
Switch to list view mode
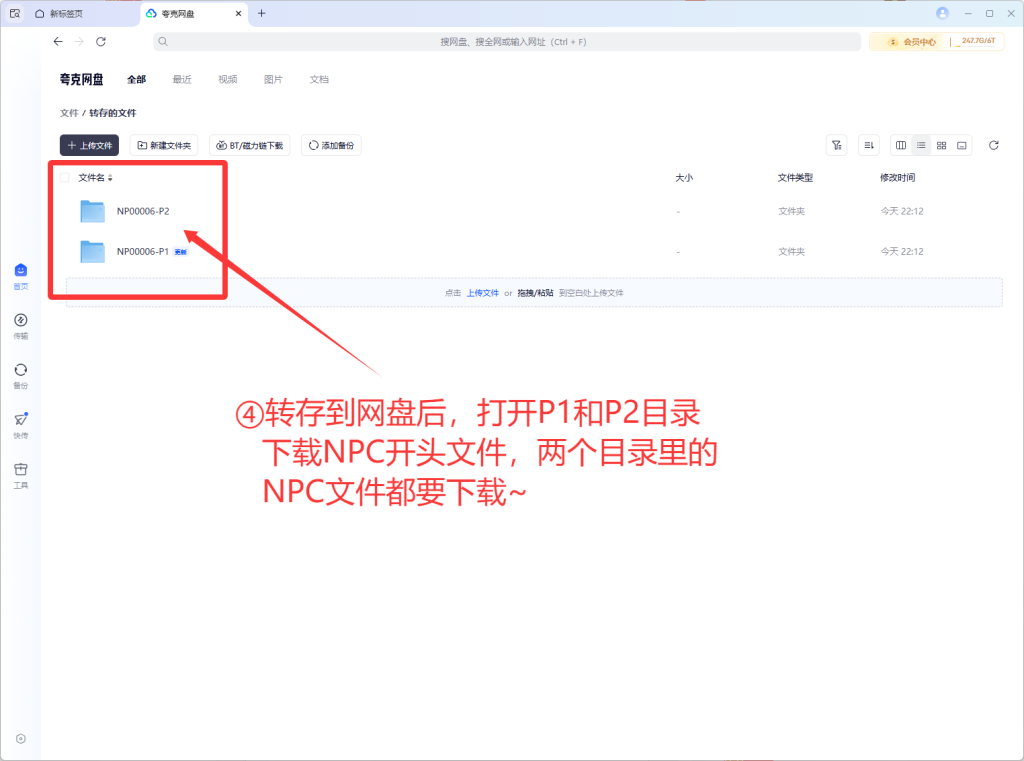(x=921, y=145)
